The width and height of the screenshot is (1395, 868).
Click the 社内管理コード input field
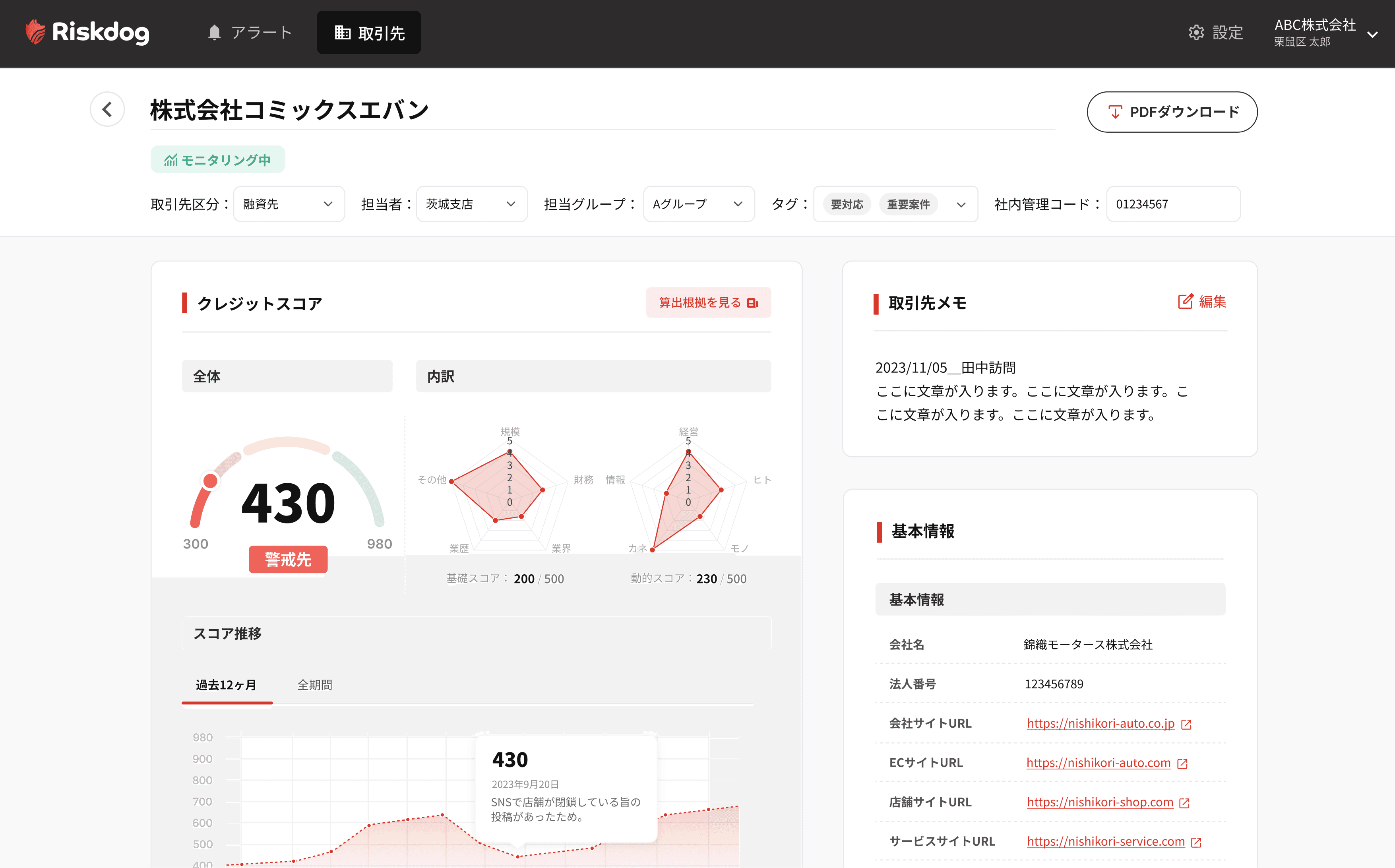(1172, 204)
